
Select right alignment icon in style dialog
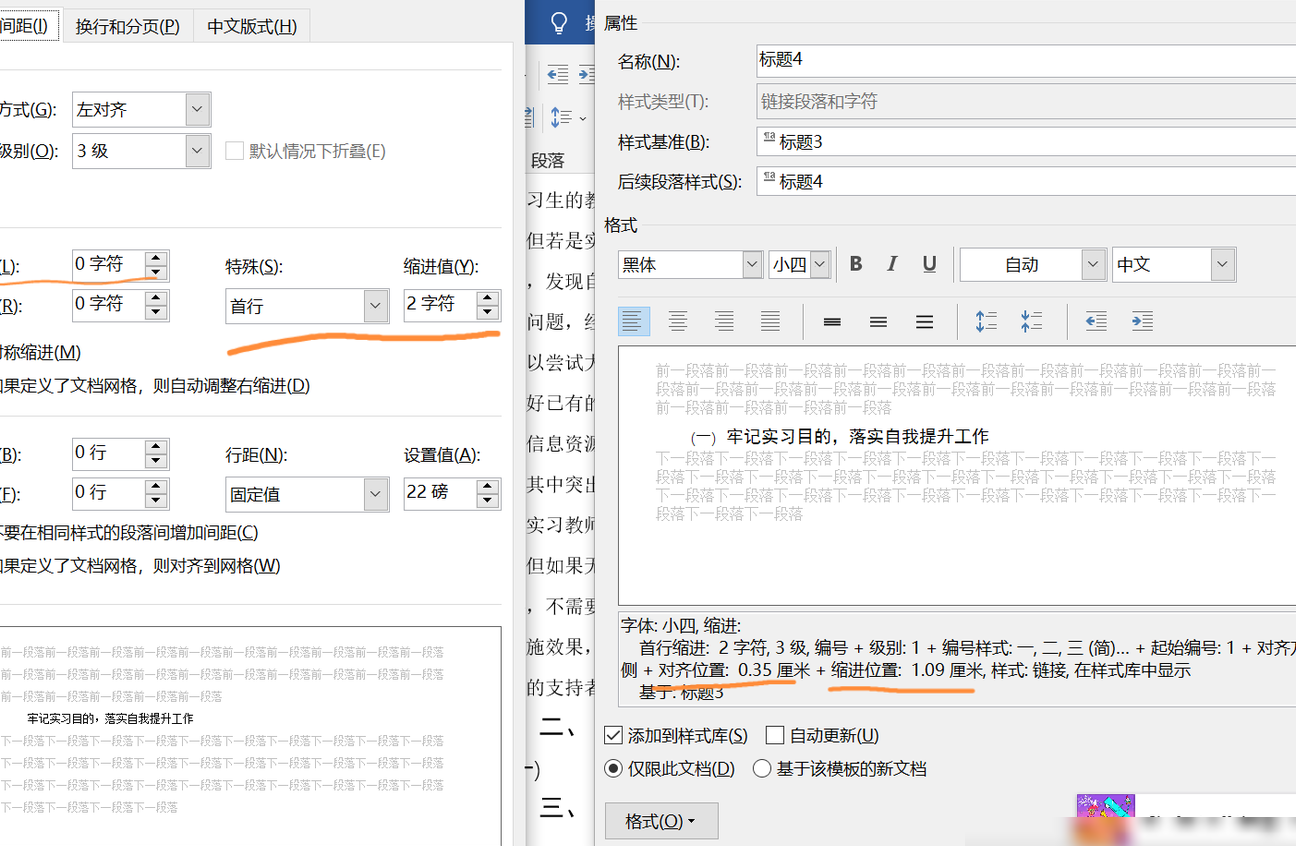coord(724,321)
